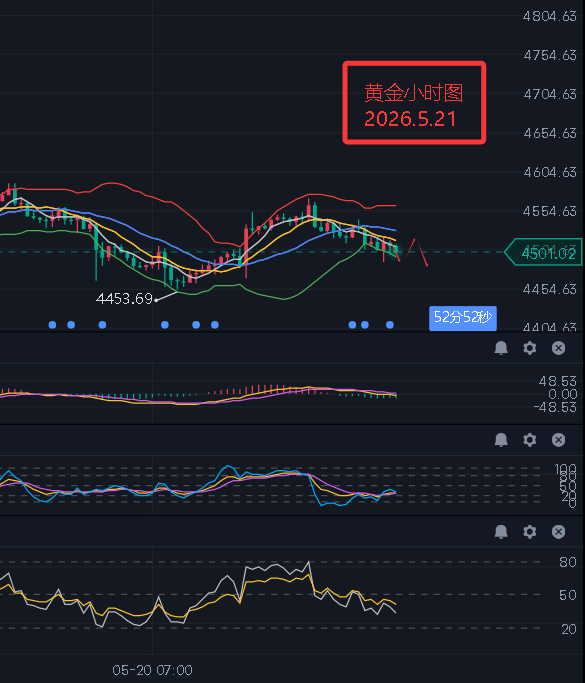The width and height of the screenshot is (585, 683).
Task: Open alert bell on RSI indicator panel
Action: point(501,531)
